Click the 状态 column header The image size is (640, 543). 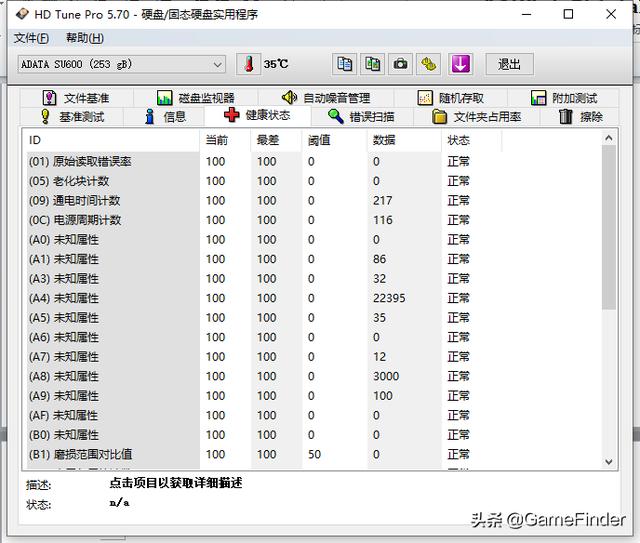[471, 140]
